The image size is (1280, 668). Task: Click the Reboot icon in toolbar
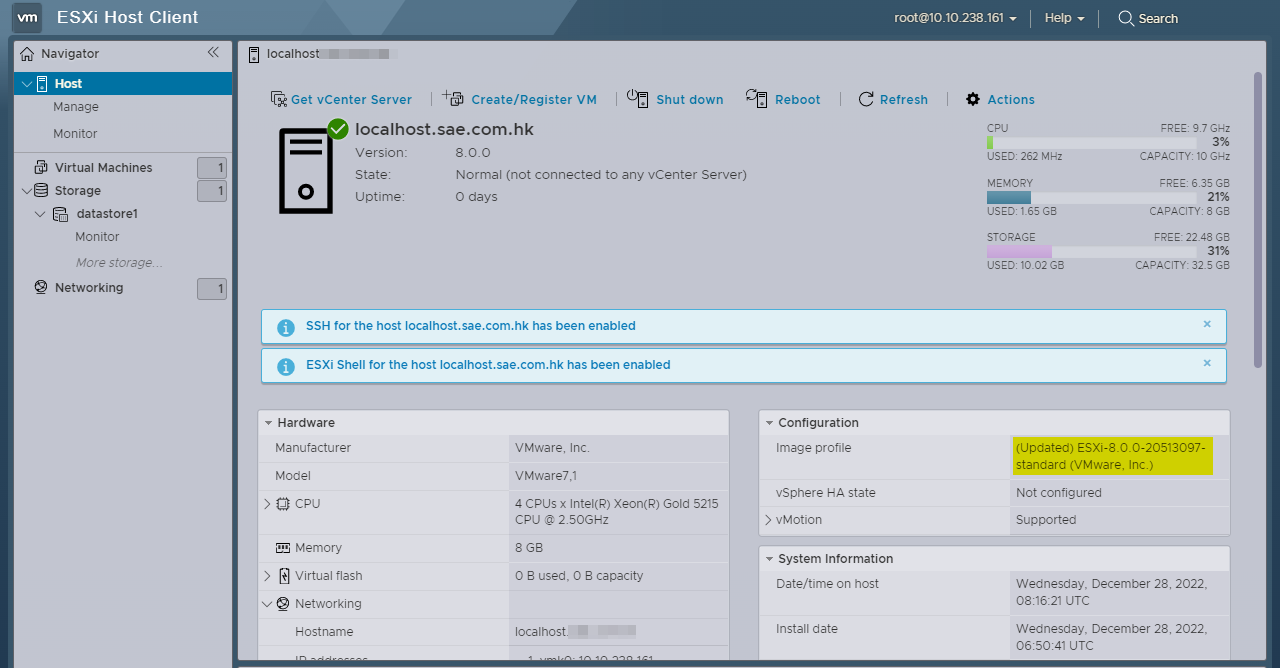756,98
